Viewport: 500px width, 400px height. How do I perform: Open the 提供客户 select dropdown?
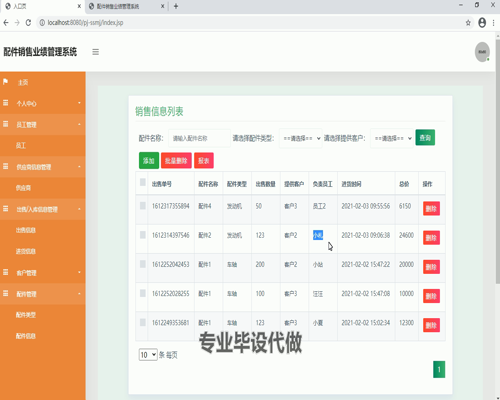coord(392,138)
